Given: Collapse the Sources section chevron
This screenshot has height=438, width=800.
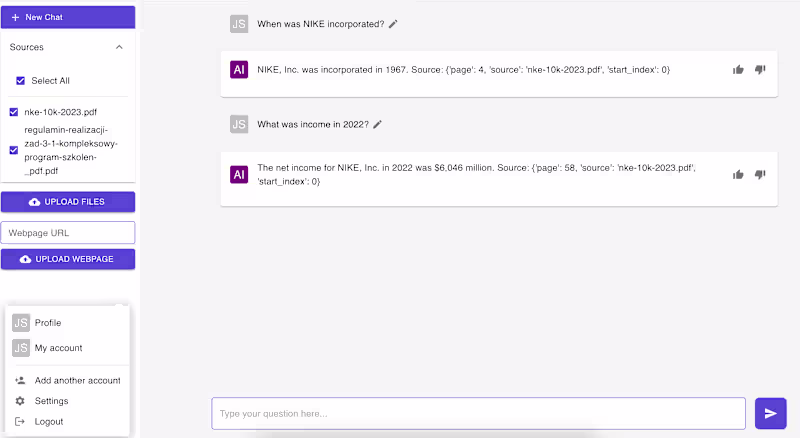Looking at the screenshot, I should 119,47.
